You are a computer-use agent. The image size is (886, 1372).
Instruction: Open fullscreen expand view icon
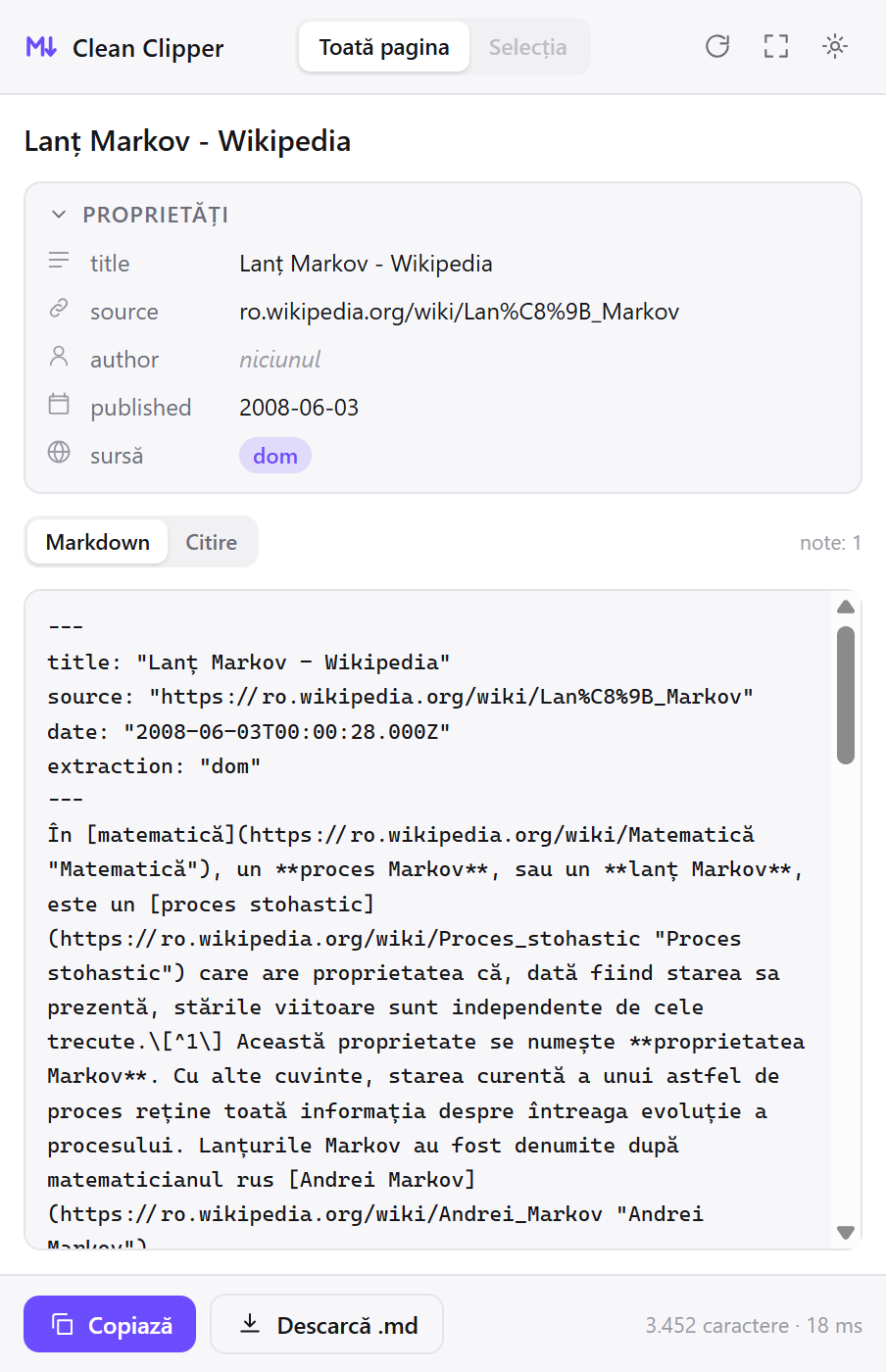(776, 46)
